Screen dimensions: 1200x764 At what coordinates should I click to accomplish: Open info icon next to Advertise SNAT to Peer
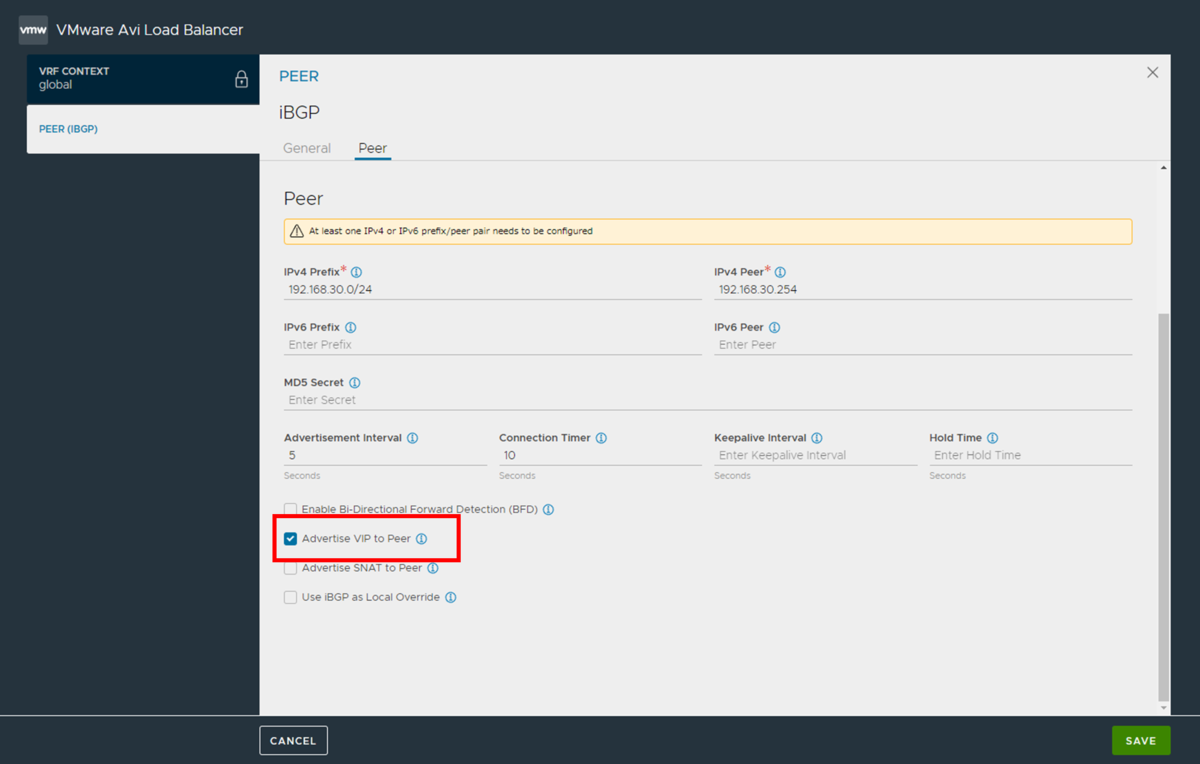[433, 568]
